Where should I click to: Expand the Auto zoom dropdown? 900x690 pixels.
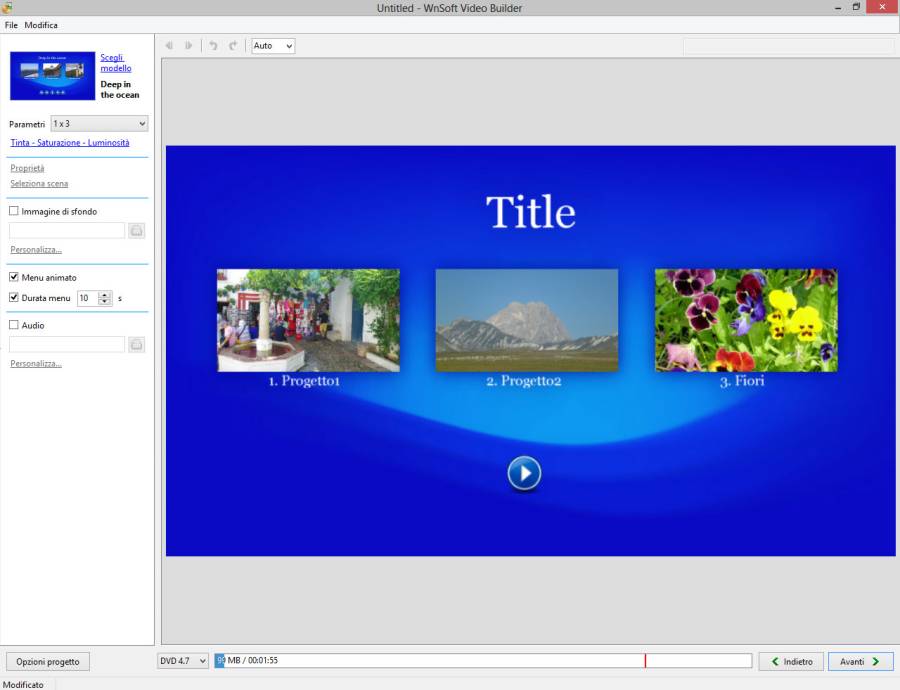point(273,46)
